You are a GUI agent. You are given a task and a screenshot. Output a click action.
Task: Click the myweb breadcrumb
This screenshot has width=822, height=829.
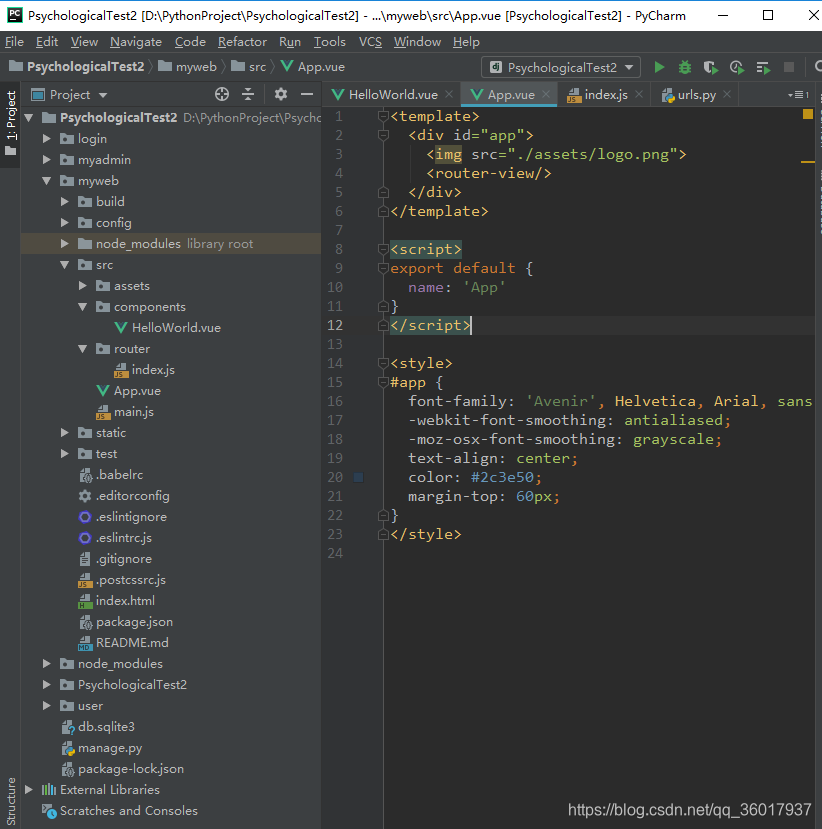[188, 67]
